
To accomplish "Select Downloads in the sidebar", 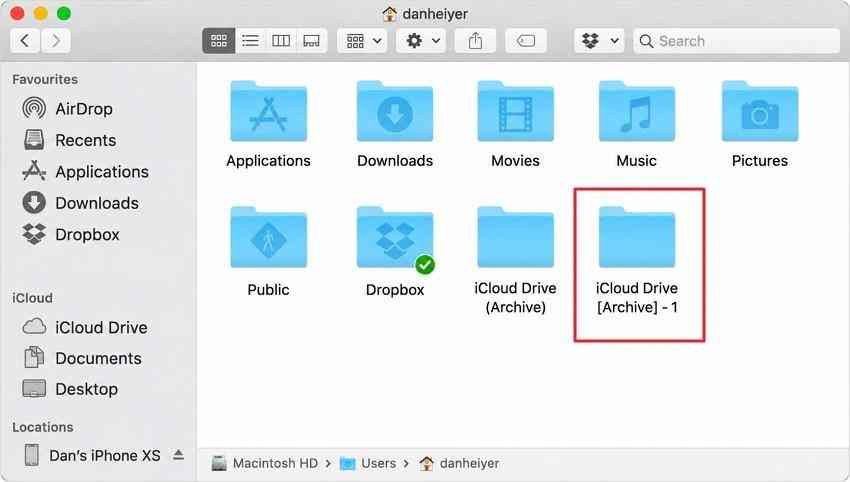I will point(80,203).
